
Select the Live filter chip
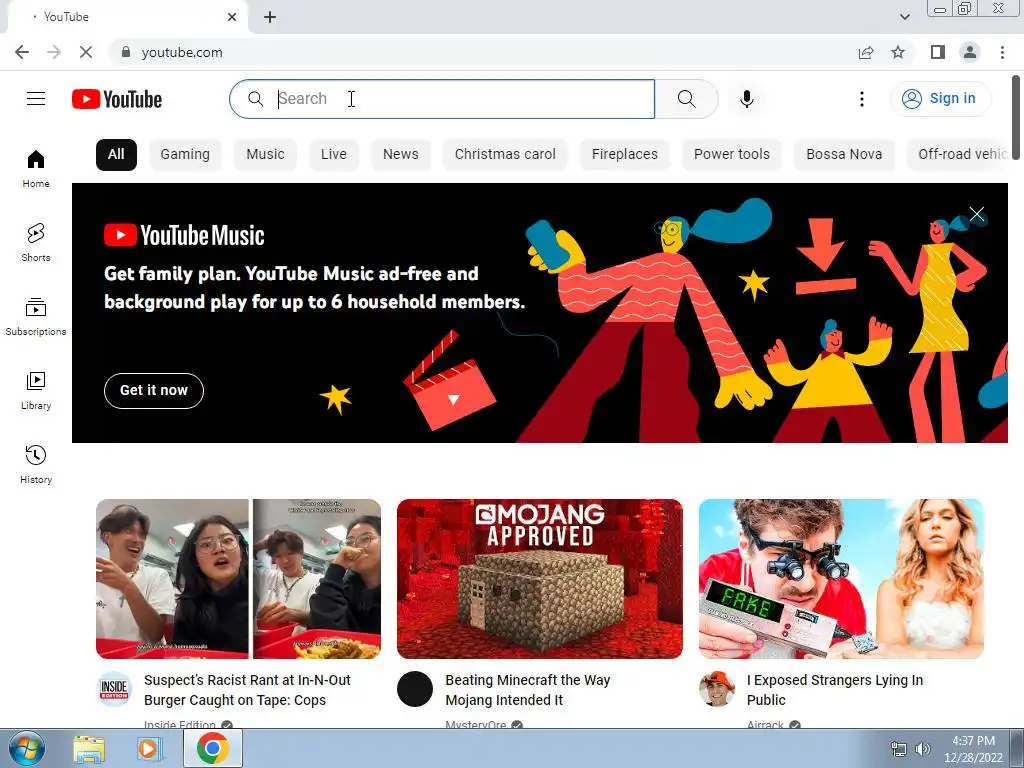point(334,155)
